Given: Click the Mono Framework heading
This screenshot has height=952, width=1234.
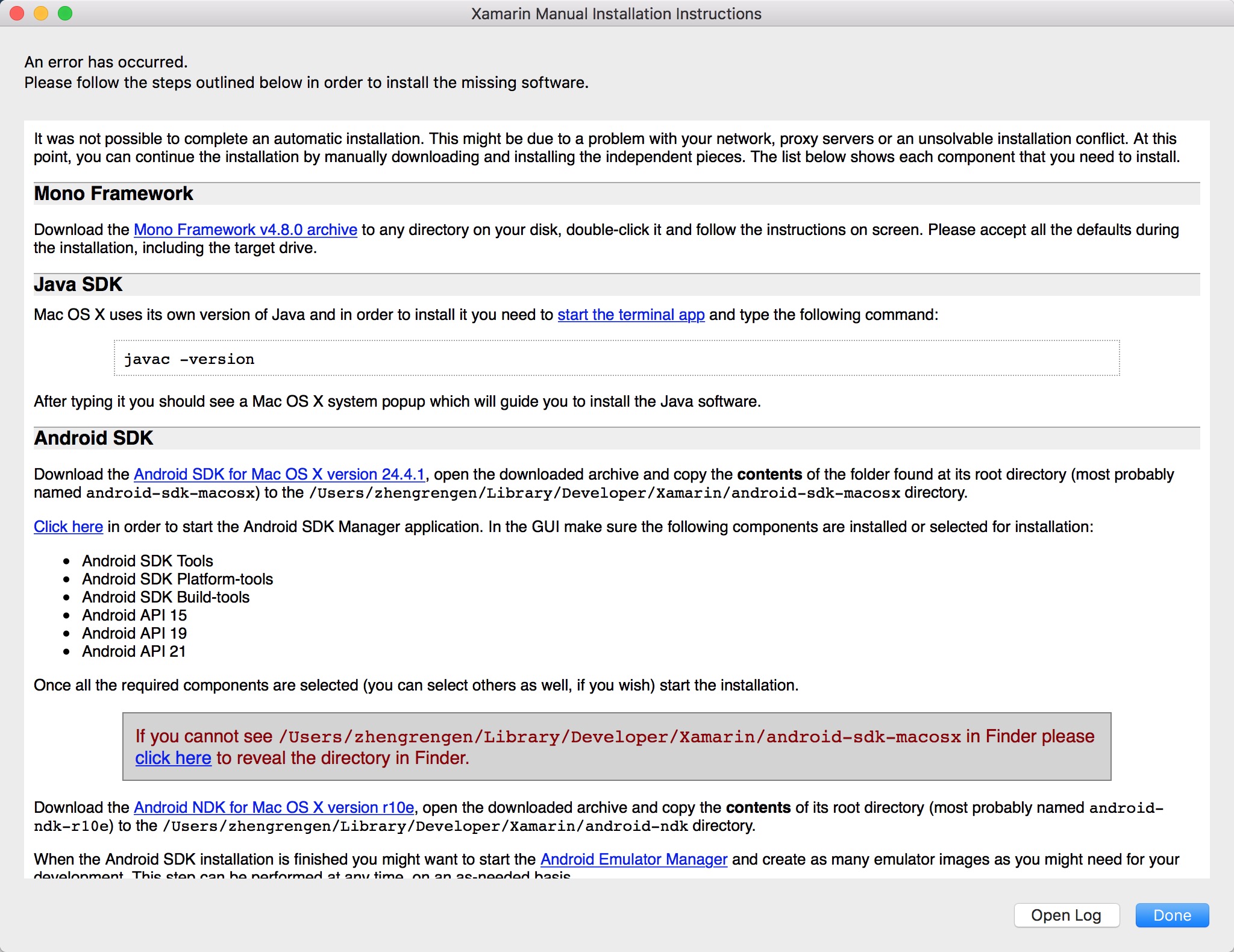Looking at the screenshot, I should tap(113, 193).
